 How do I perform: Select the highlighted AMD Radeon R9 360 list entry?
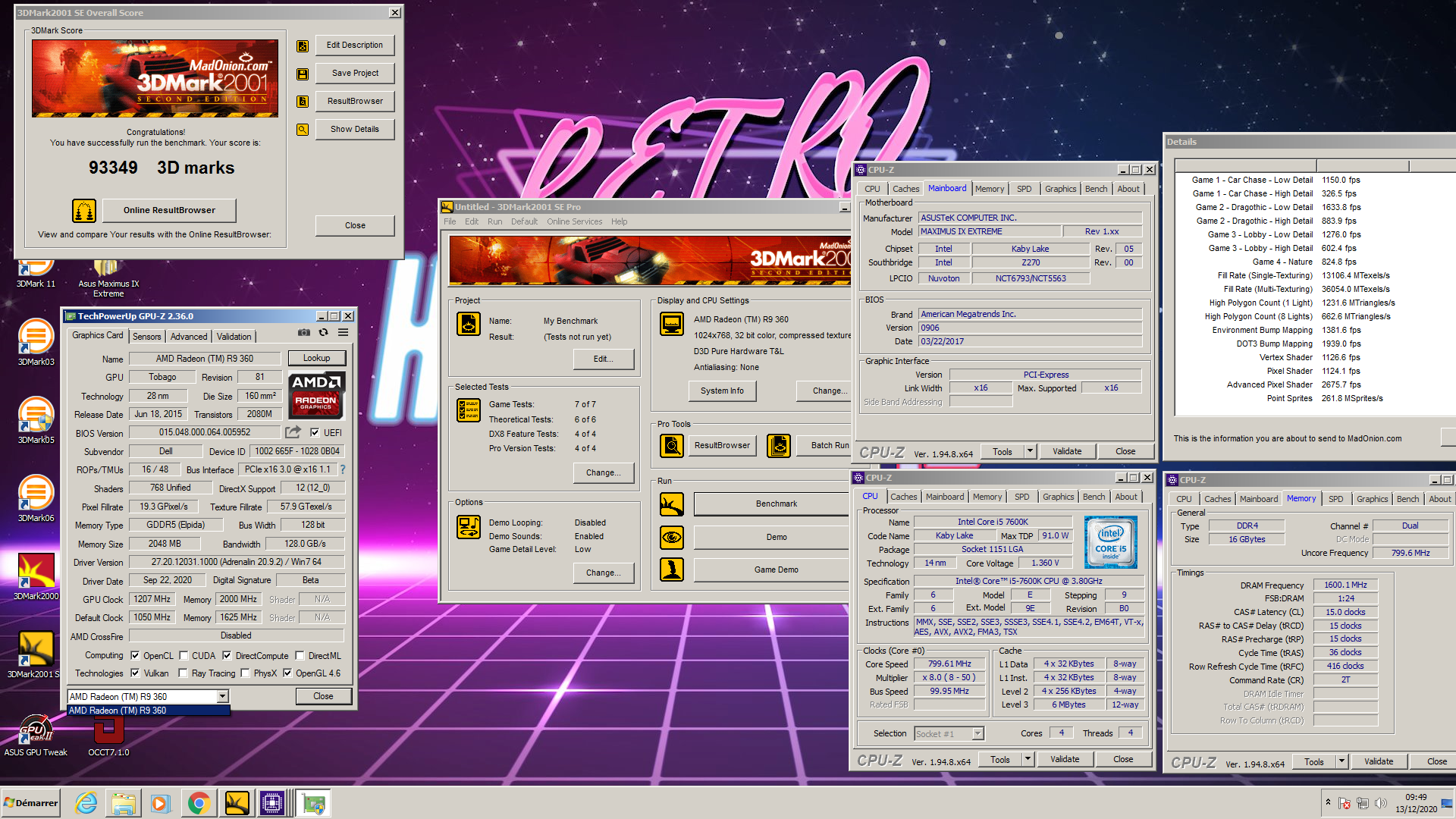coord(149,711)
